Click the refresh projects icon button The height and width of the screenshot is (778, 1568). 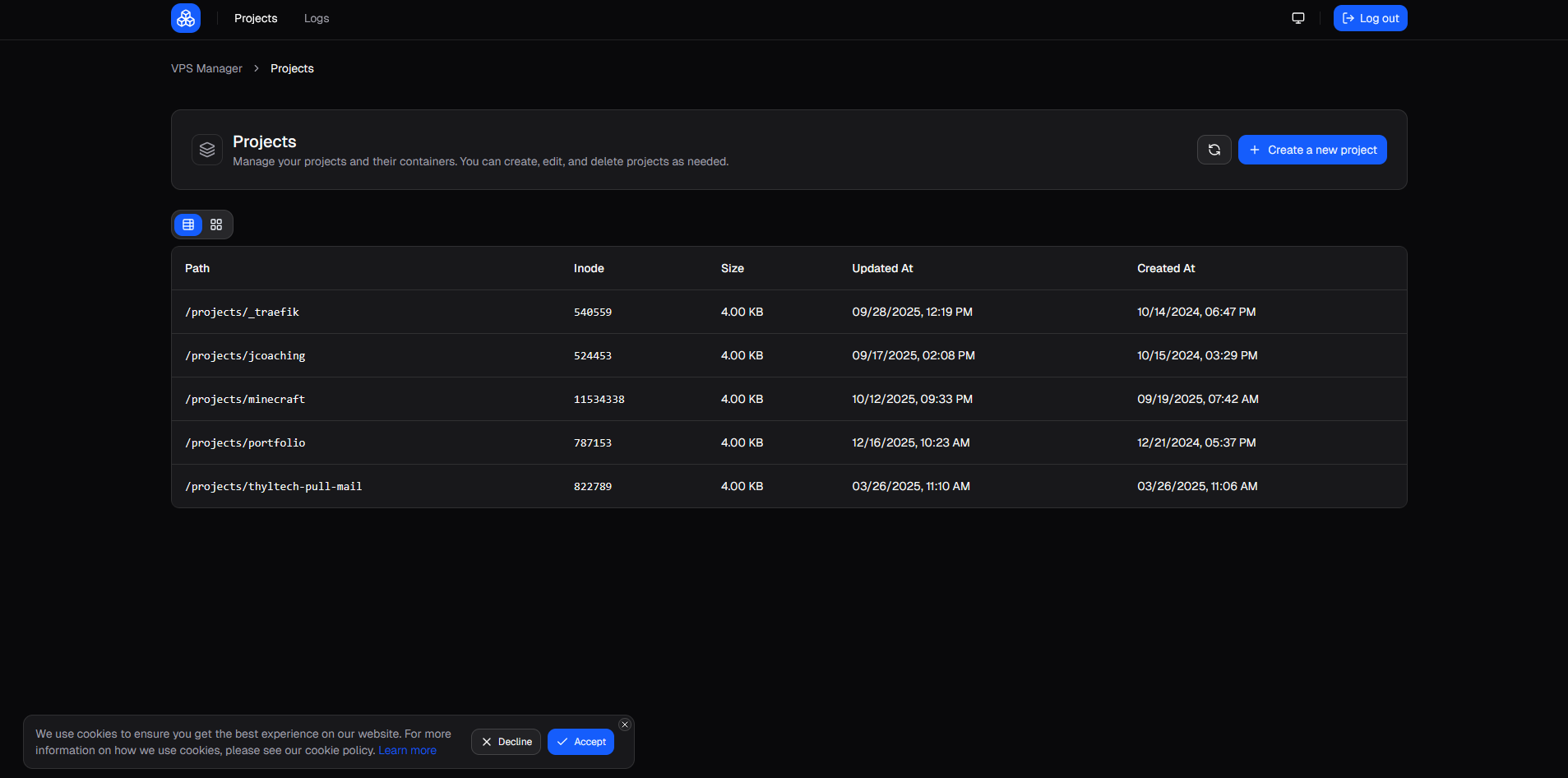(x=1214, y=150)
